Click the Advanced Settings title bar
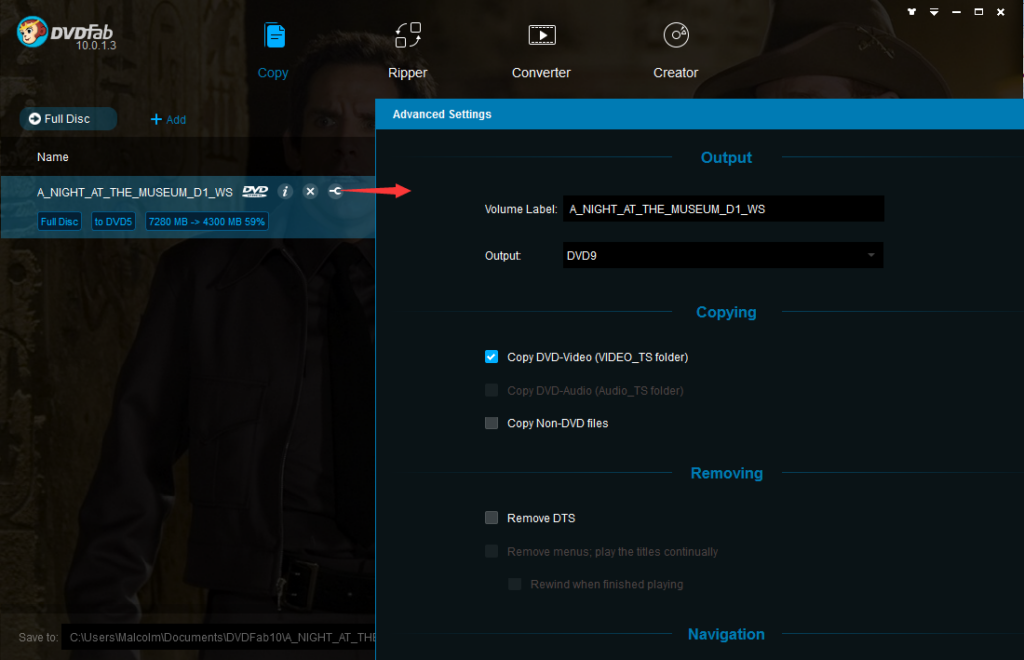1024x660 pixels. pyautogui.click(x=699, y=114)
